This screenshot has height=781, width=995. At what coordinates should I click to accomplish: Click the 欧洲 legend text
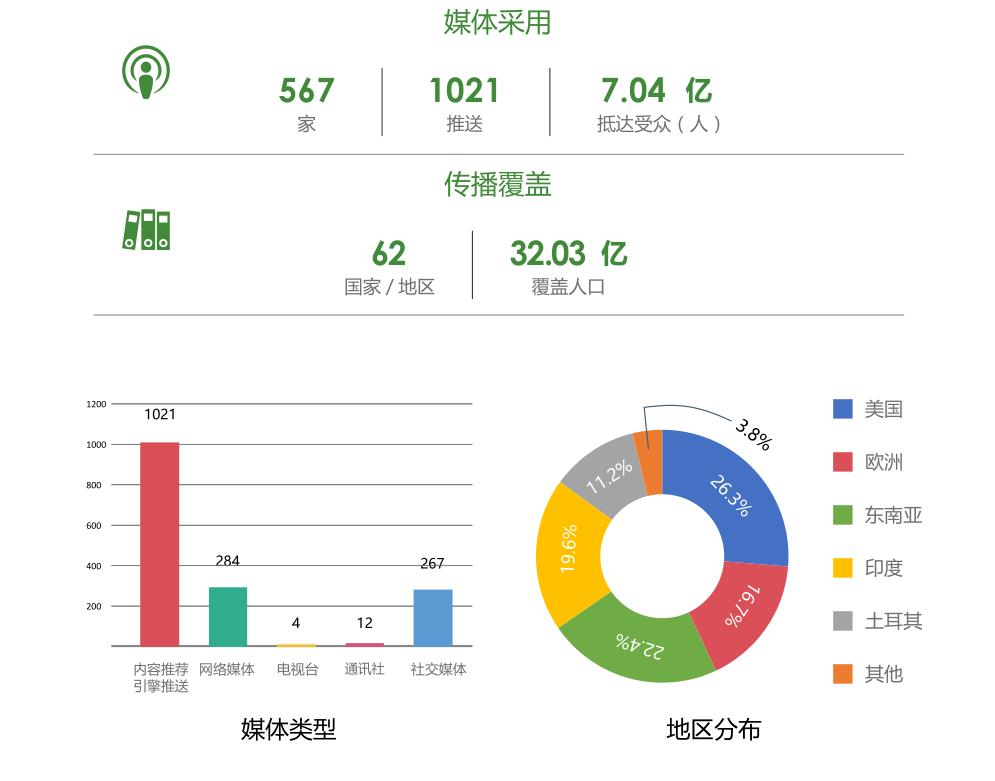pyautogui.click(x=883, y=462)
